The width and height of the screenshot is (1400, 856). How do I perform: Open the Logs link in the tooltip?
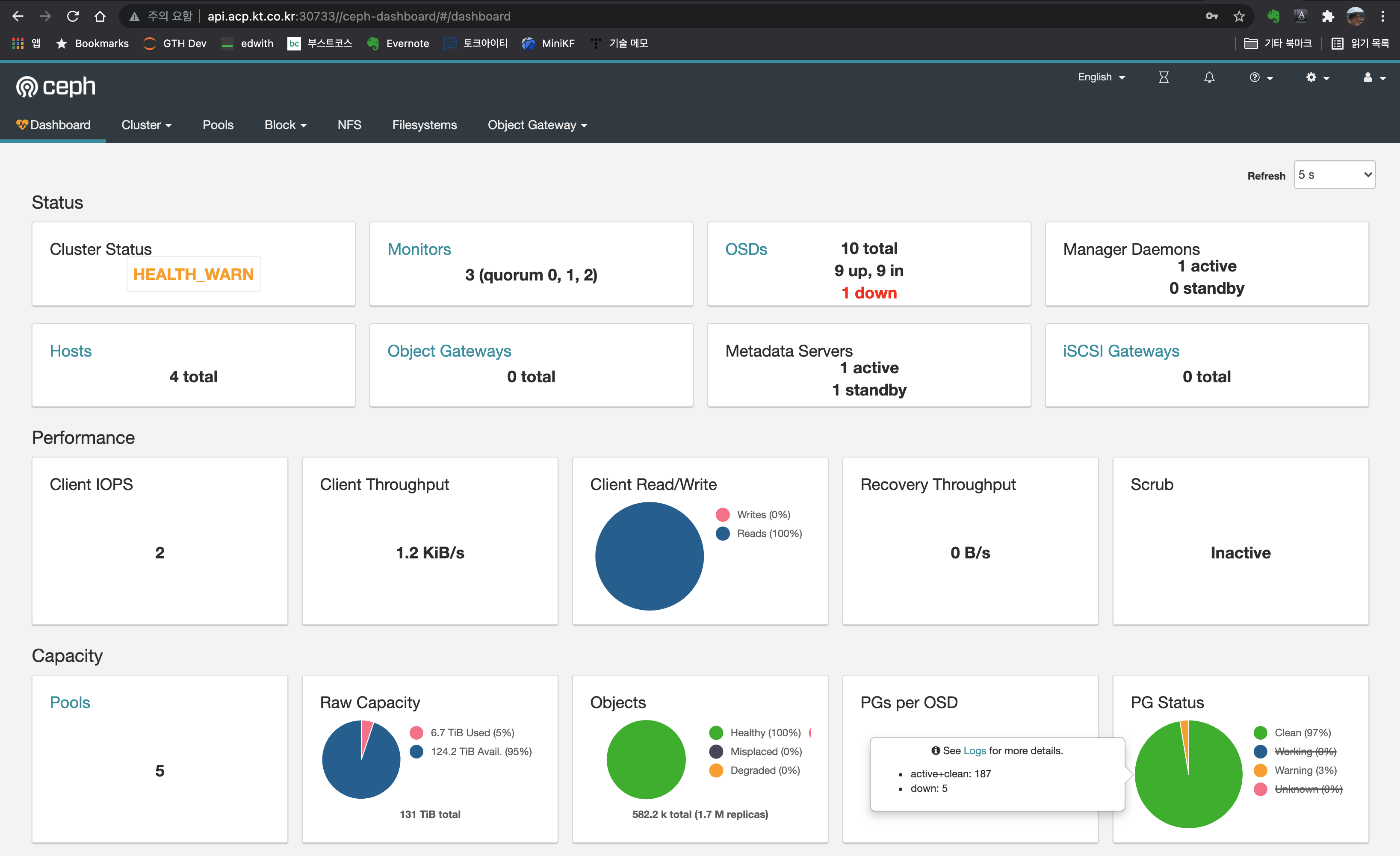(975, 751)
